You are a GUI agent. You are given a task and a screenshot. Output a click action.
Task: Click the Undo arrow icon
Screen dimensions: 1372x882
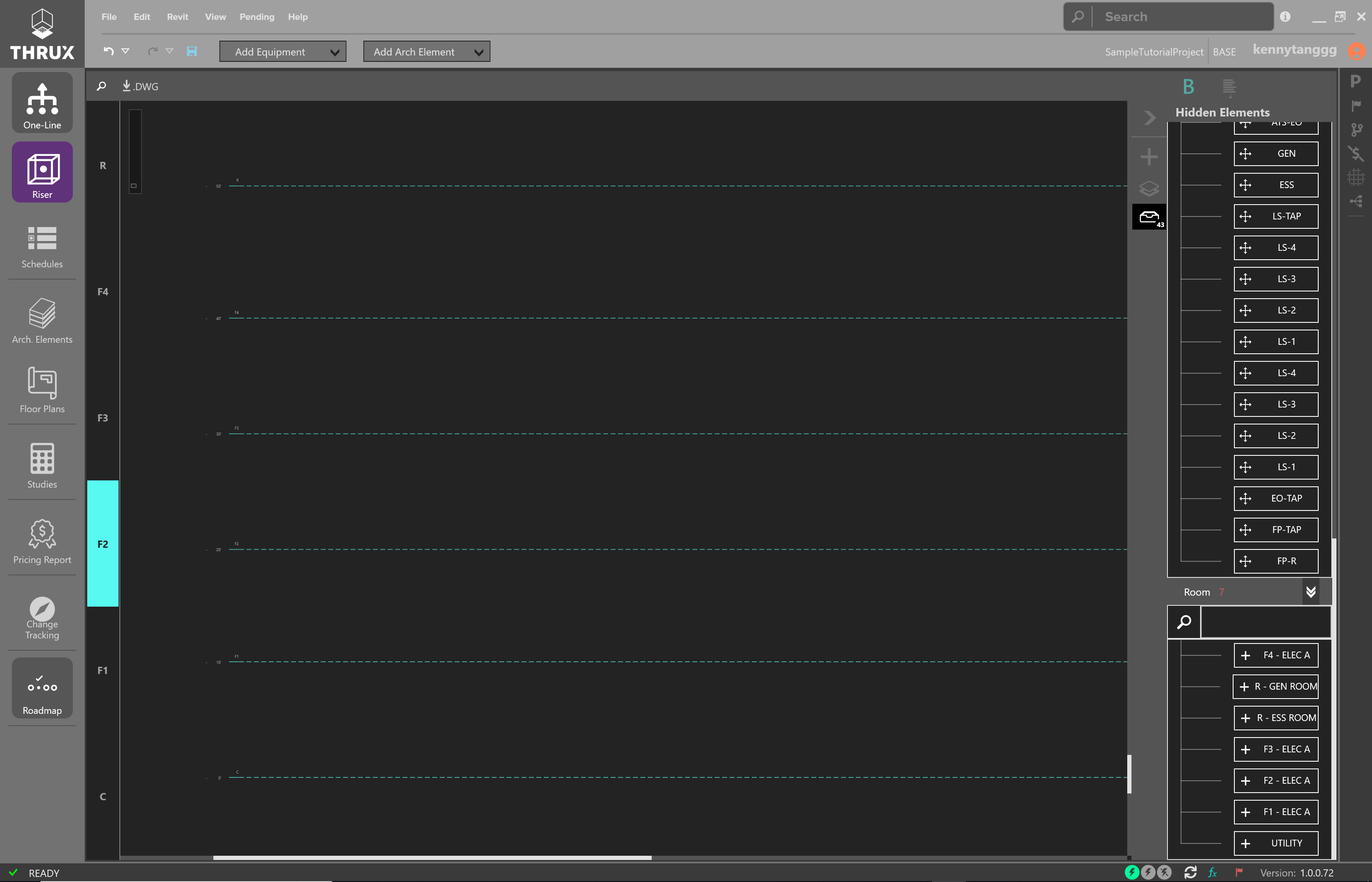pos(108,51)
